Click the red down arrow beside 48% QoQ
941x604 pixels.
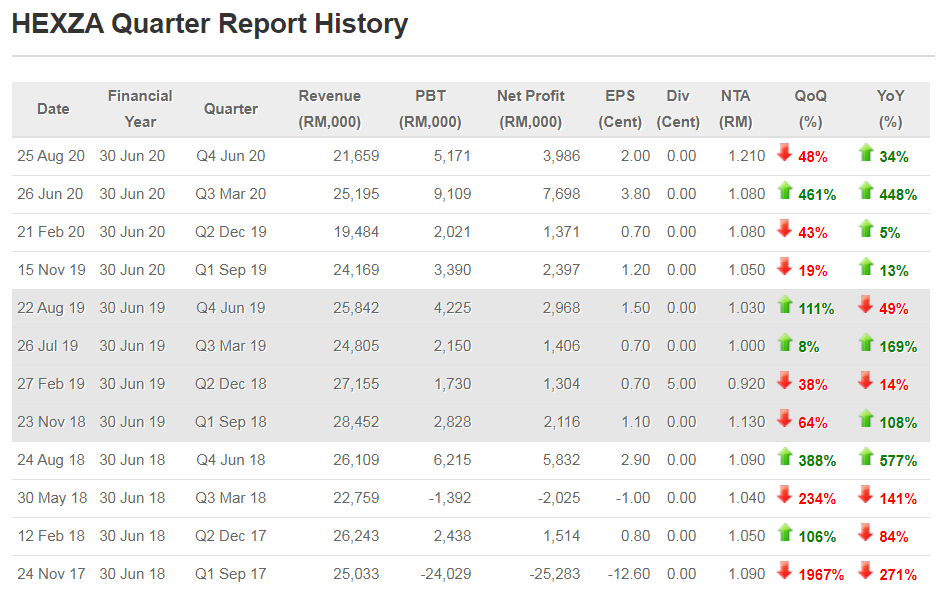point(784,153)
